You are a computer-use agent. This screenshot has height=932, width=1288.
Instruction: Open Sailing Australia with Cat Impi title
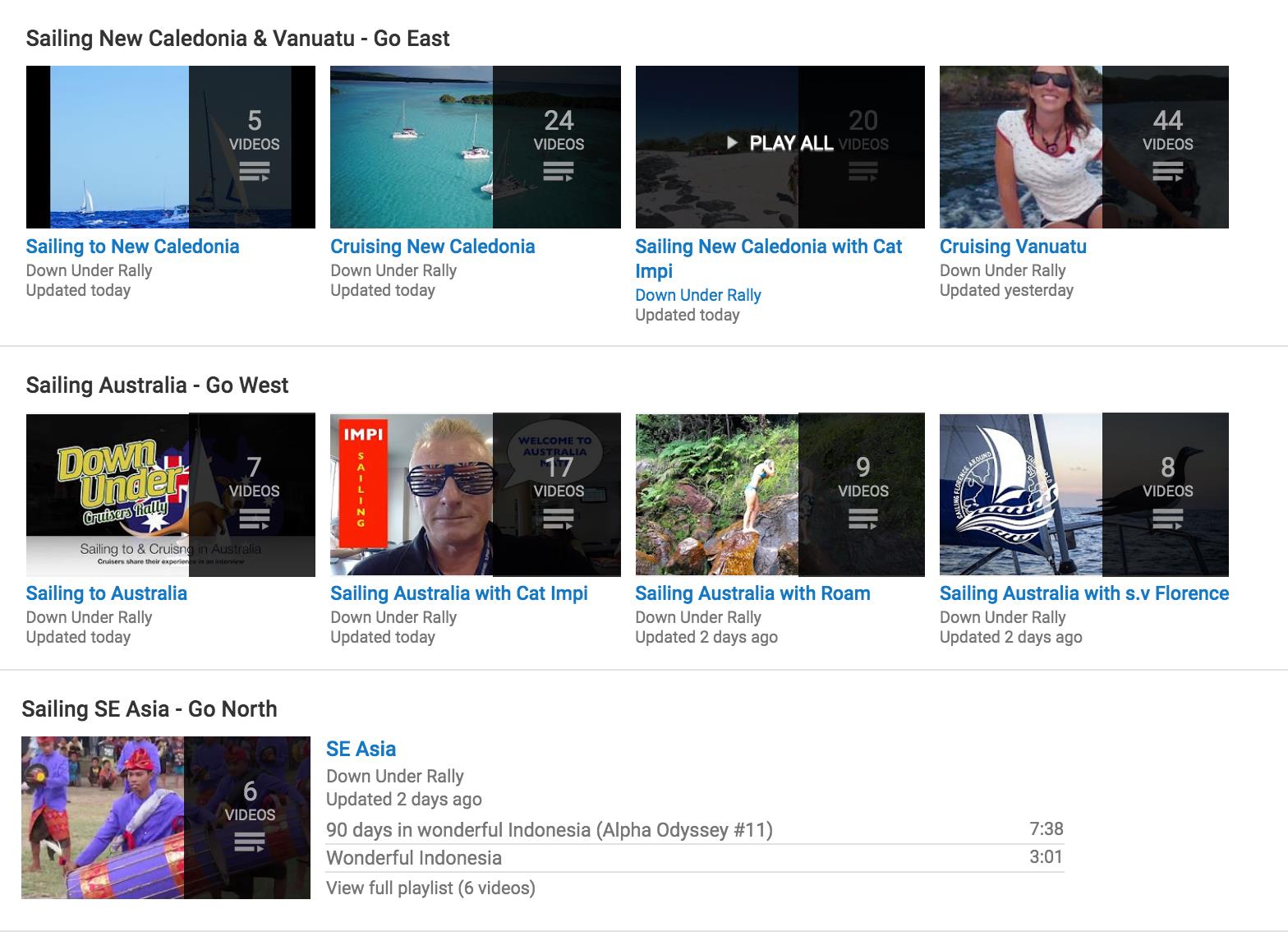coord(459,593)
